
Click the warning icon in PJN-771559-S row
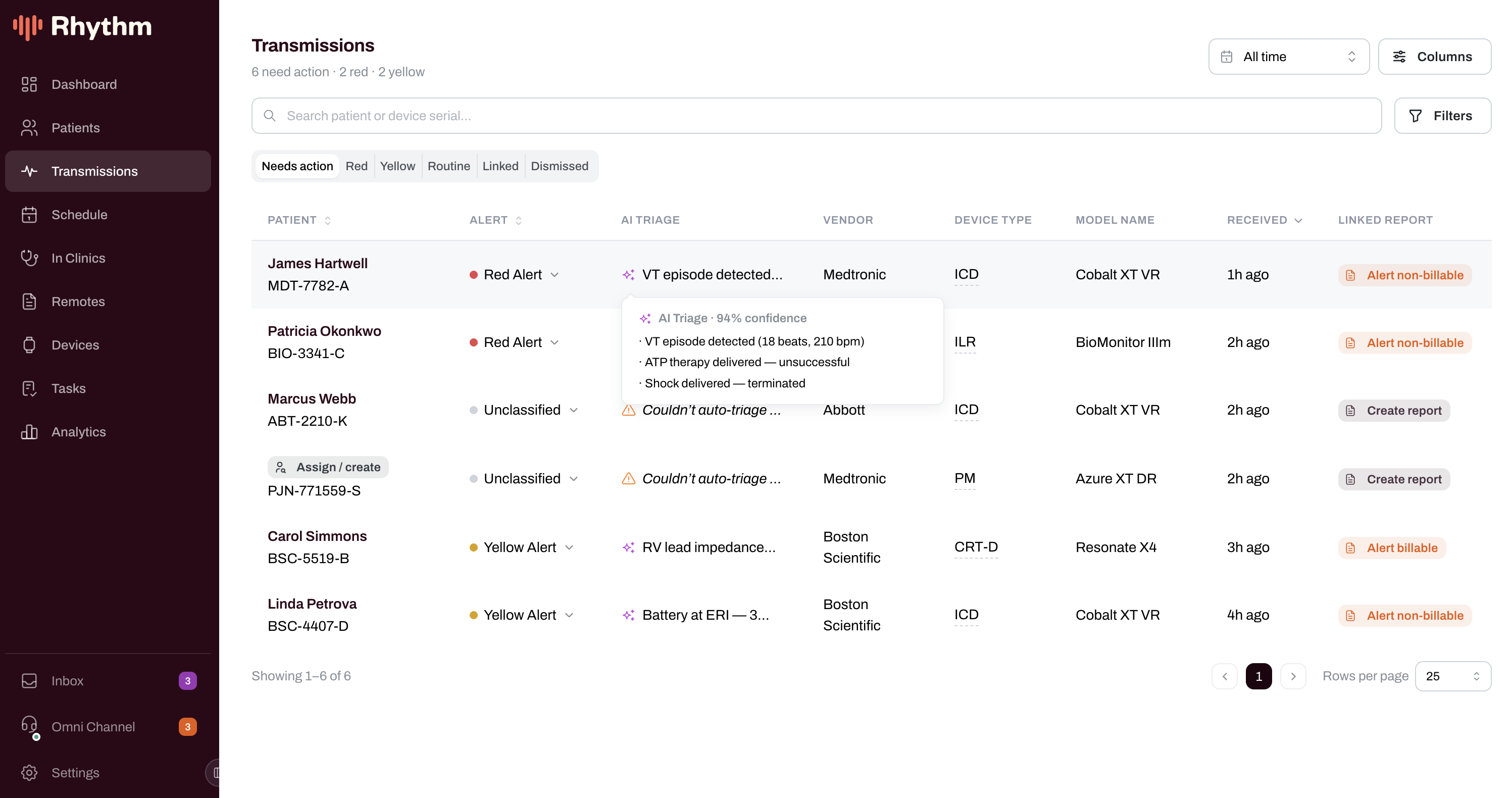coord(628,479)
